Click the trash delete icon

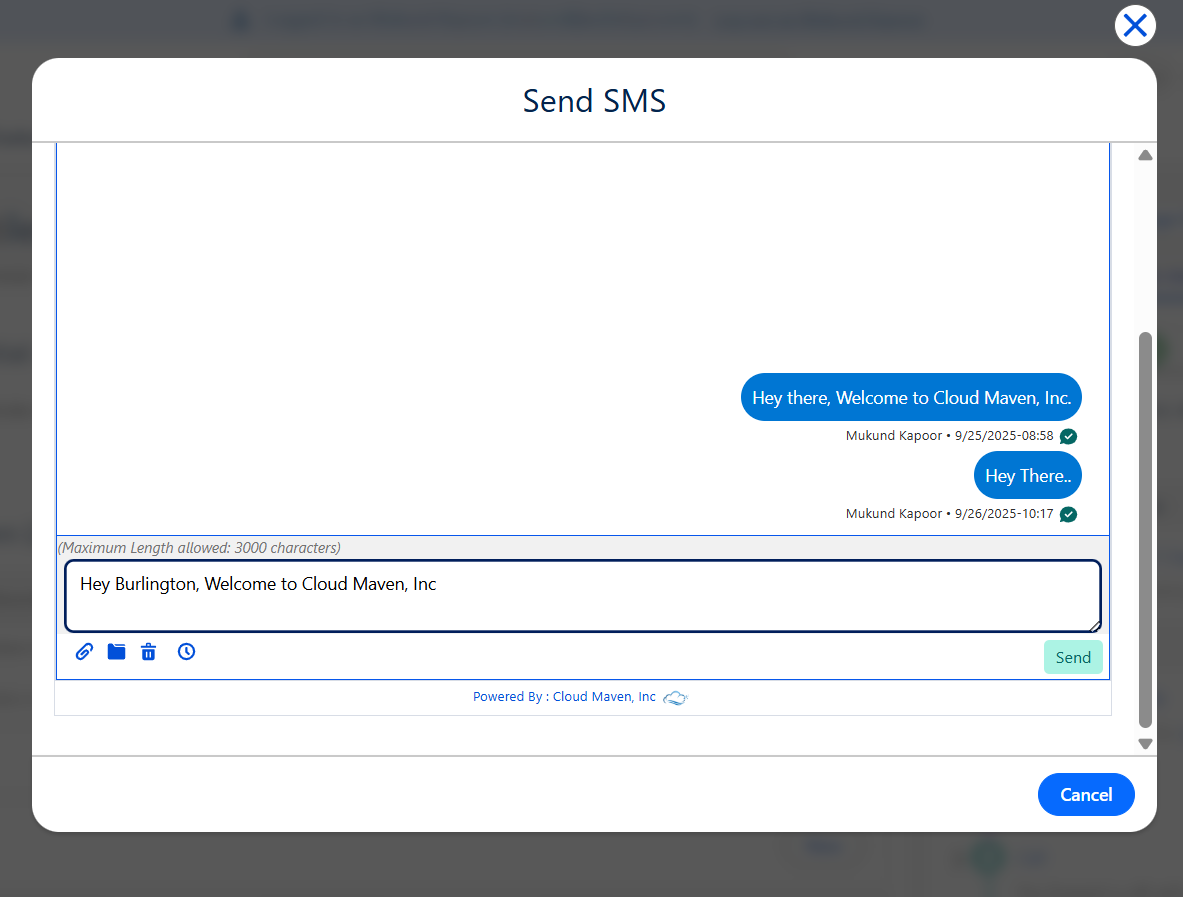149,652
